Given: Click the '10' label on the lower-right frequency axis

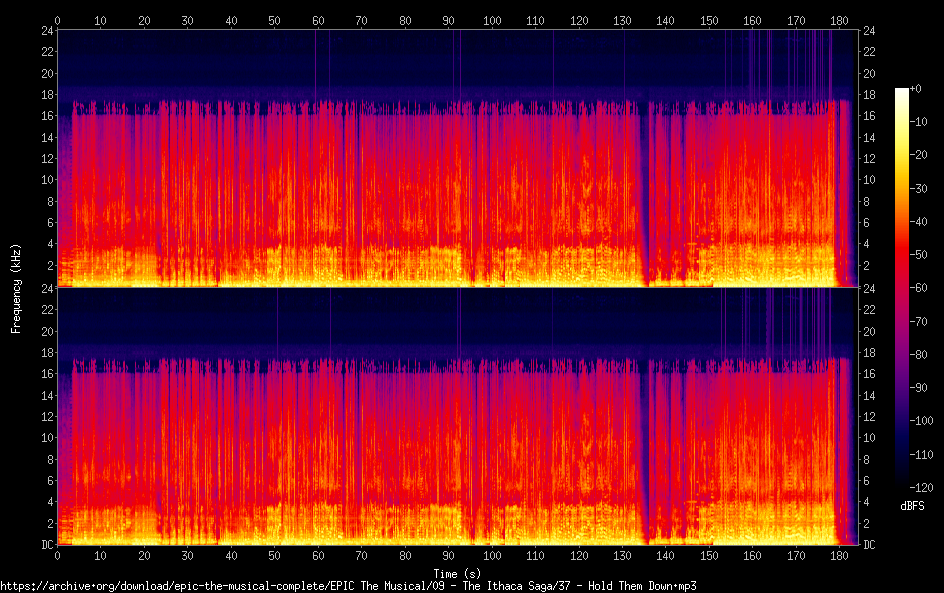Looking at the screenshot, I should tap(868, 438).
